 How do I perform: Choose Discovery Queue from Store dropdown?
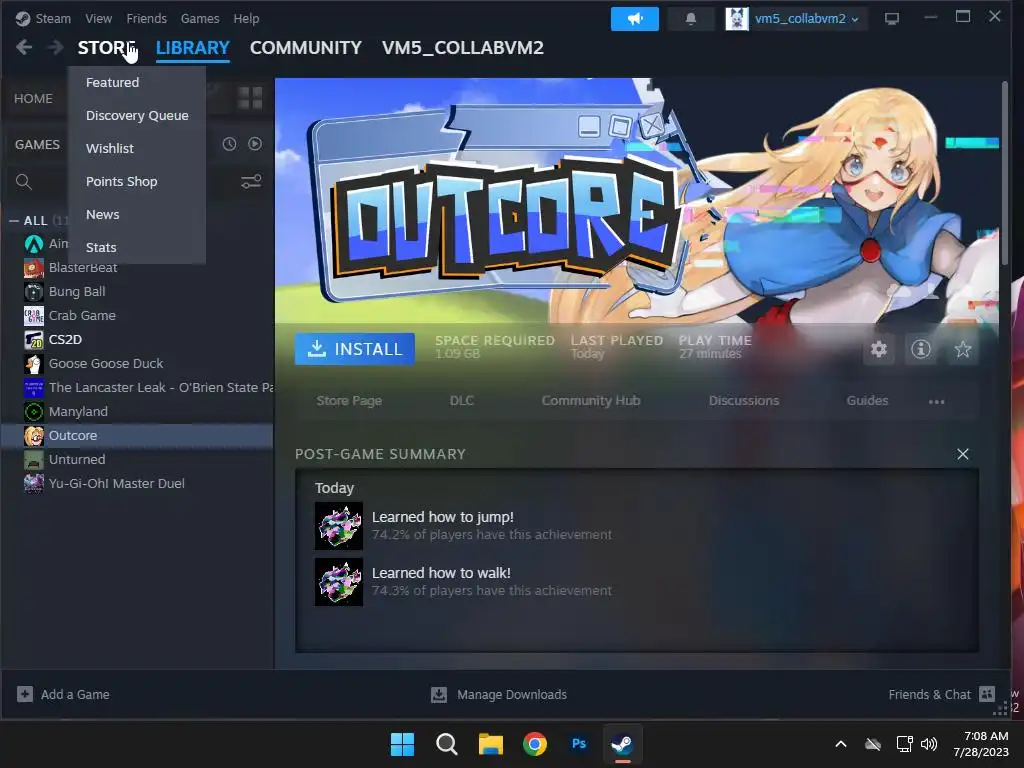(136, 116)
